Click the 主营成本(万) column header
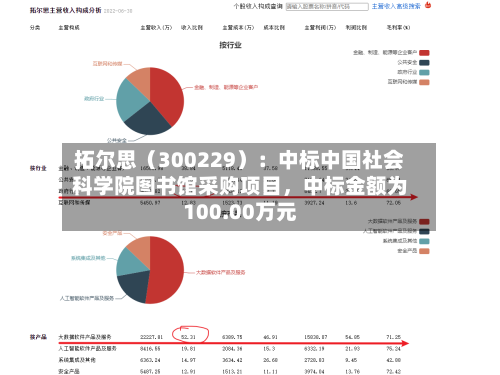 pyautogui.click(x=238, y=28)
